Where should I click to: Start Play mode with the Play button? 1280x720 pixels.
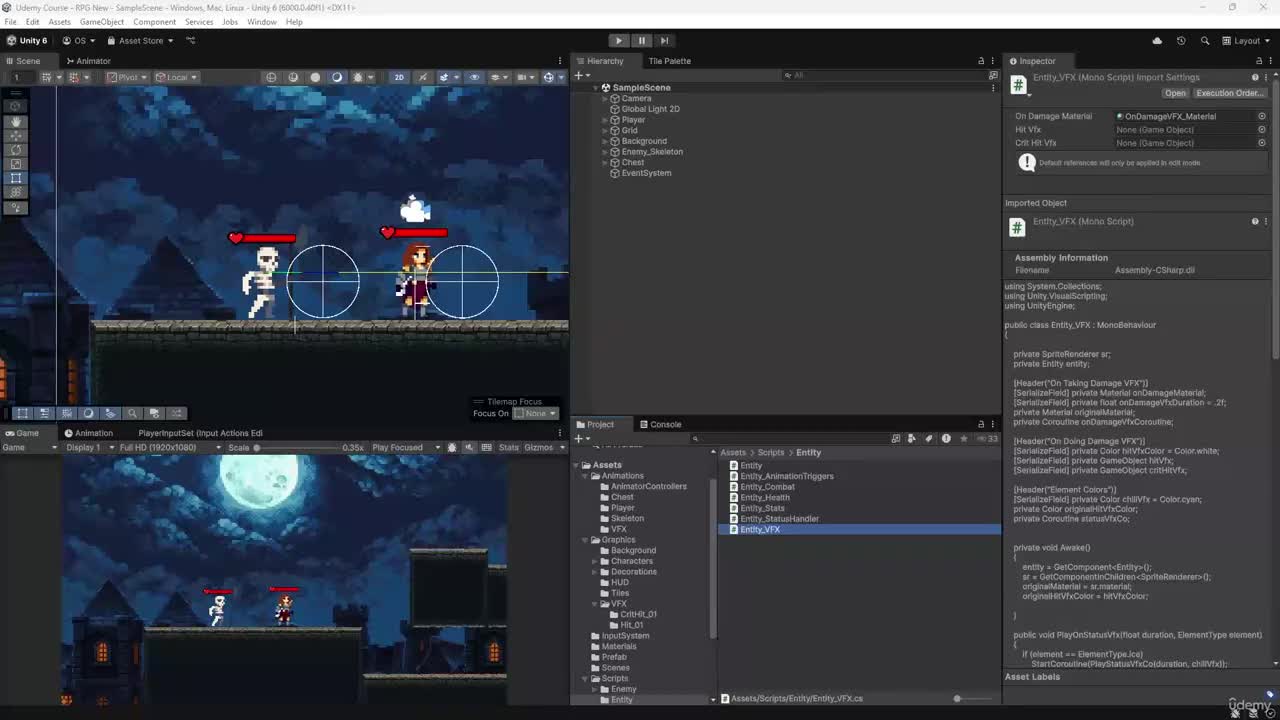point(618,41)
